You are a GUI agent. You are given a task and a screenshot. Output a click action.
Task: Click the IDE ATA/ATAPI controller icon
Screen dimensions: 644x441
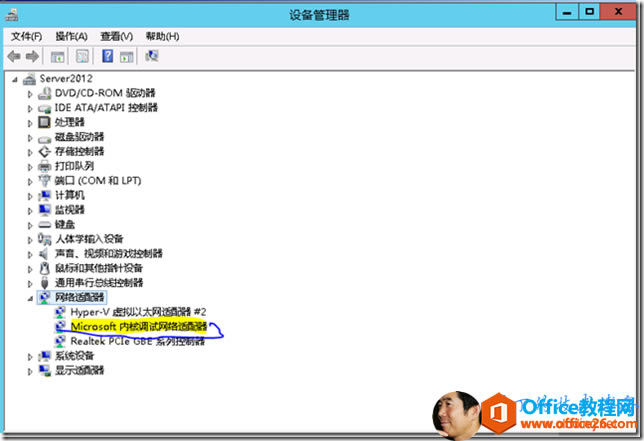pos(44,108)
